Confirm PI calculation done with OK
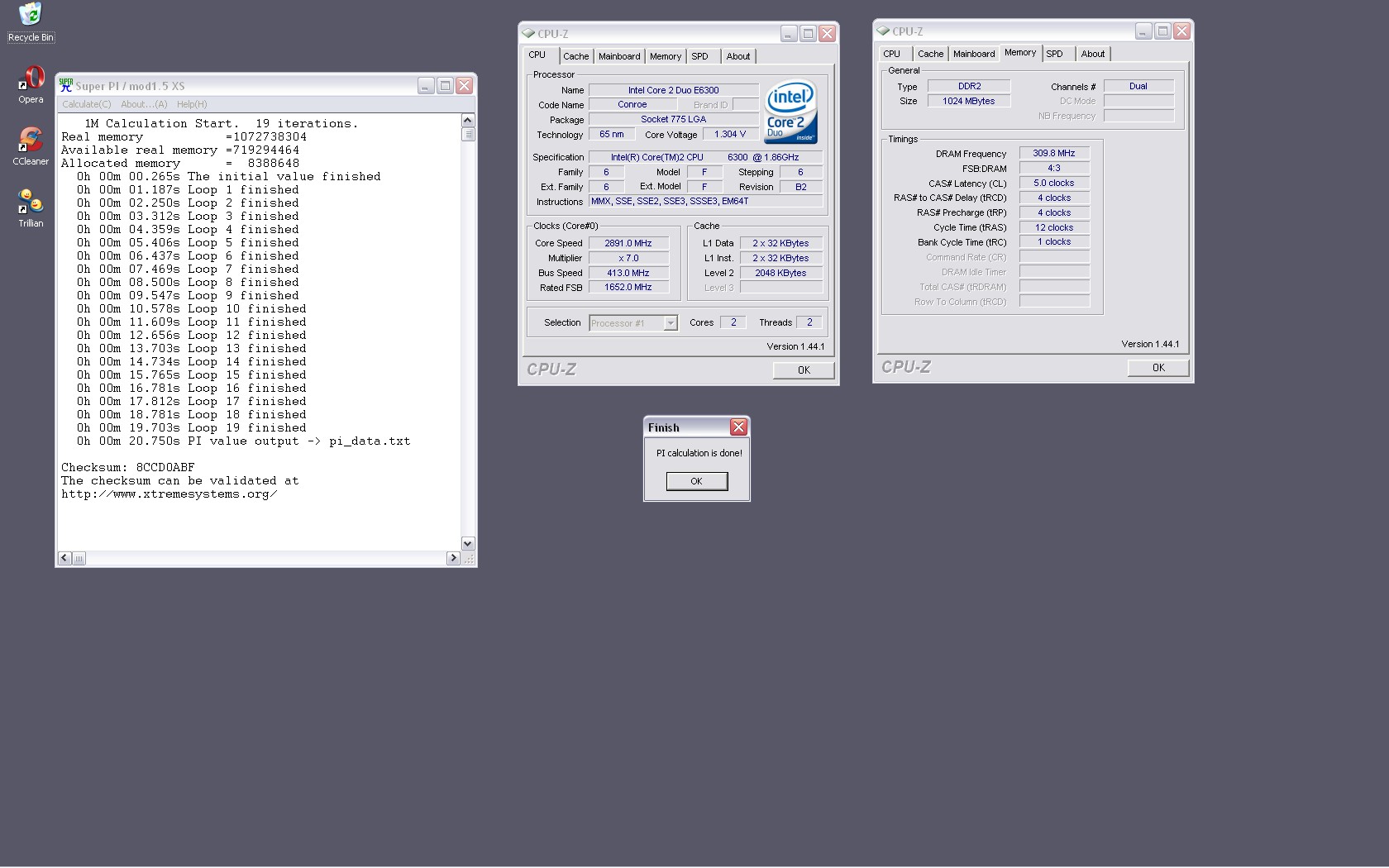 pos(697,481)
